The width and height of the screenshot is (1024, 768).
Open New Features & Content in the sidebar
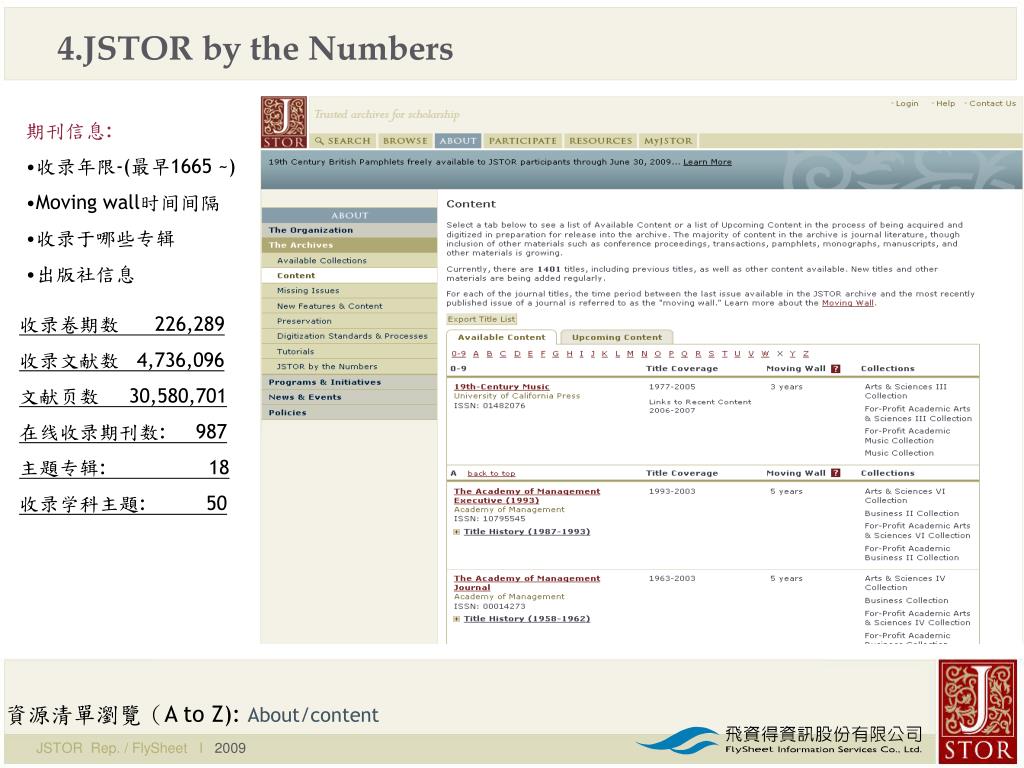(349, 306)
